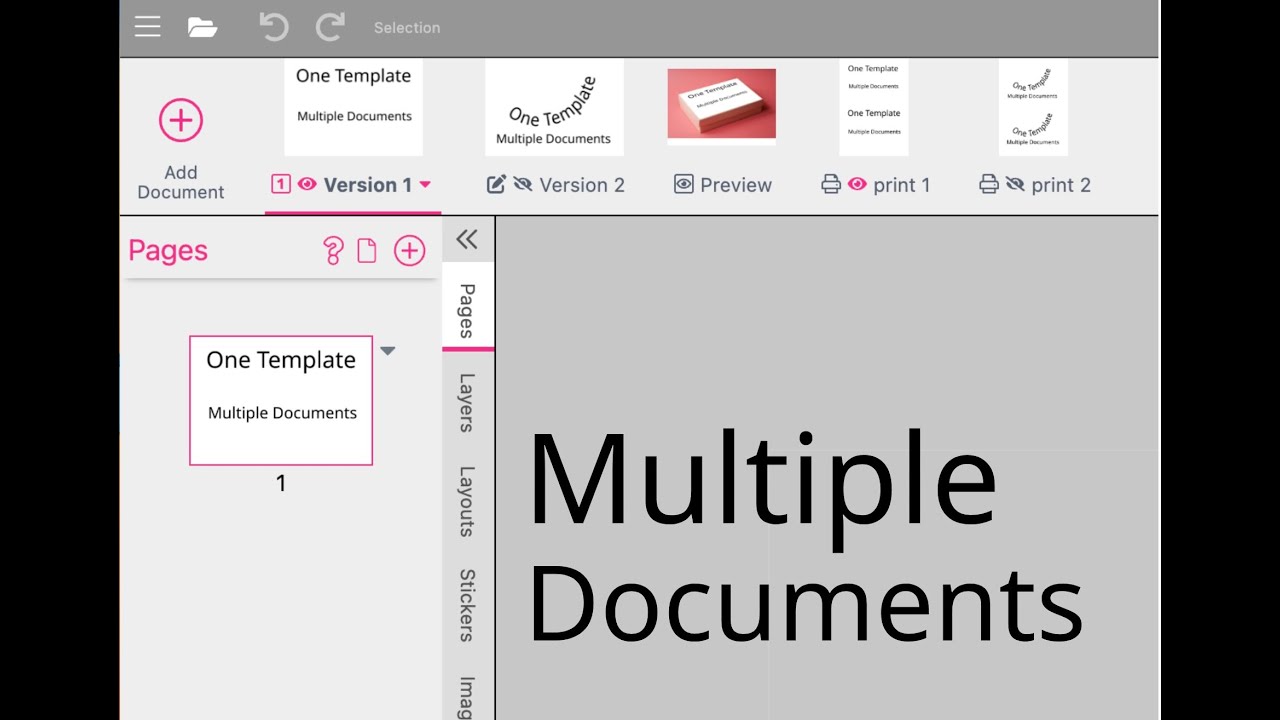
Task: Select the Pages side tab
Action: (x=466, y=311)
